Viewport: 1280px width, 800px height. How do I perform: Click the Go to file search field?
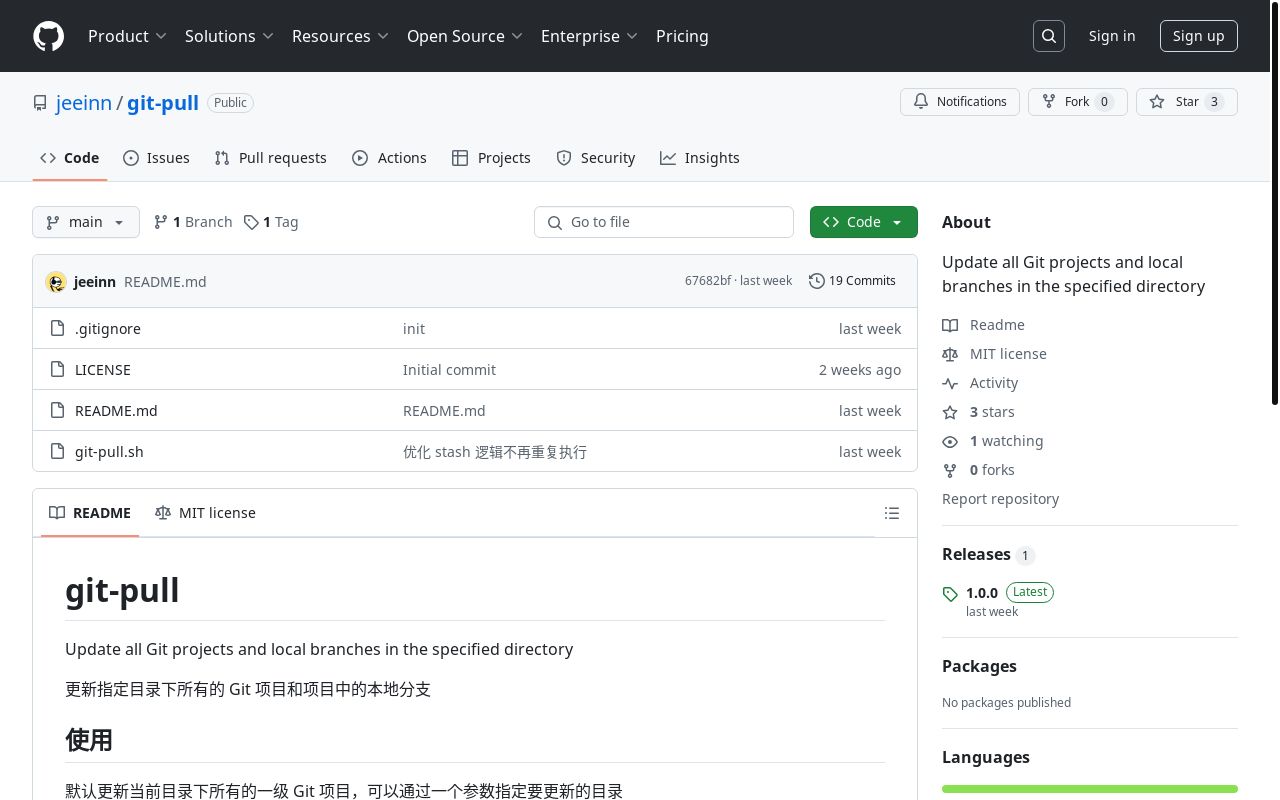664,222
